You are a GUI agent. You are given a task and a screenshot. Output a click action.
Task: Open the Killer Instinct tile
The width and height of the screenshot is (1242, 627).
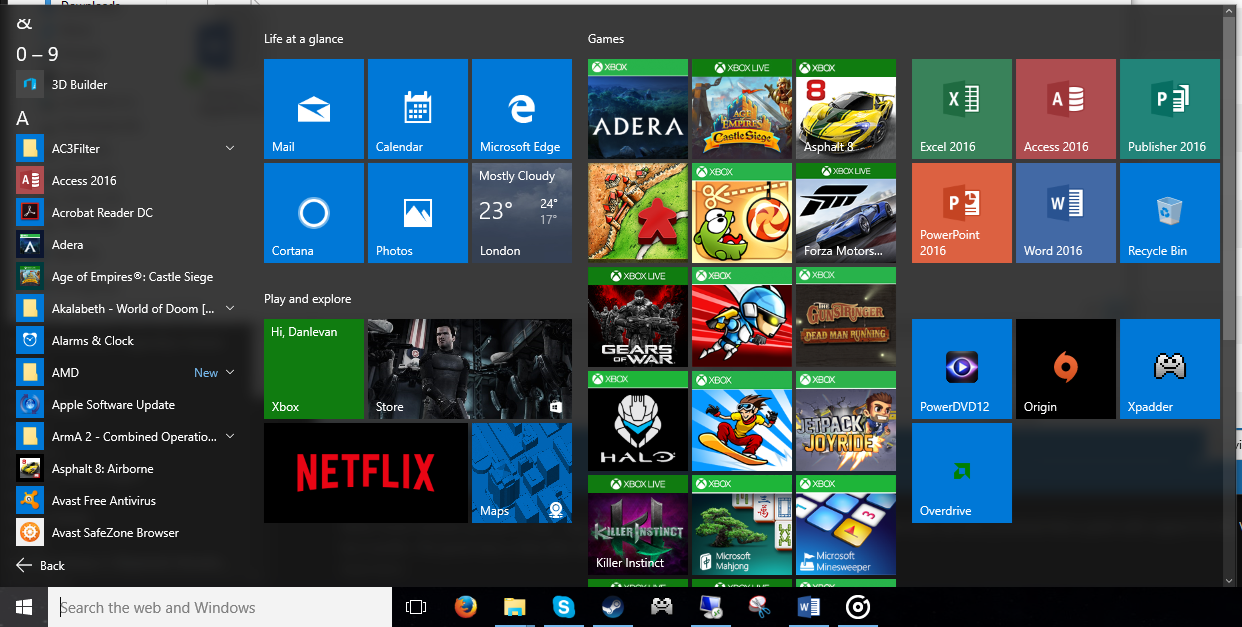(x=638, y=525)
